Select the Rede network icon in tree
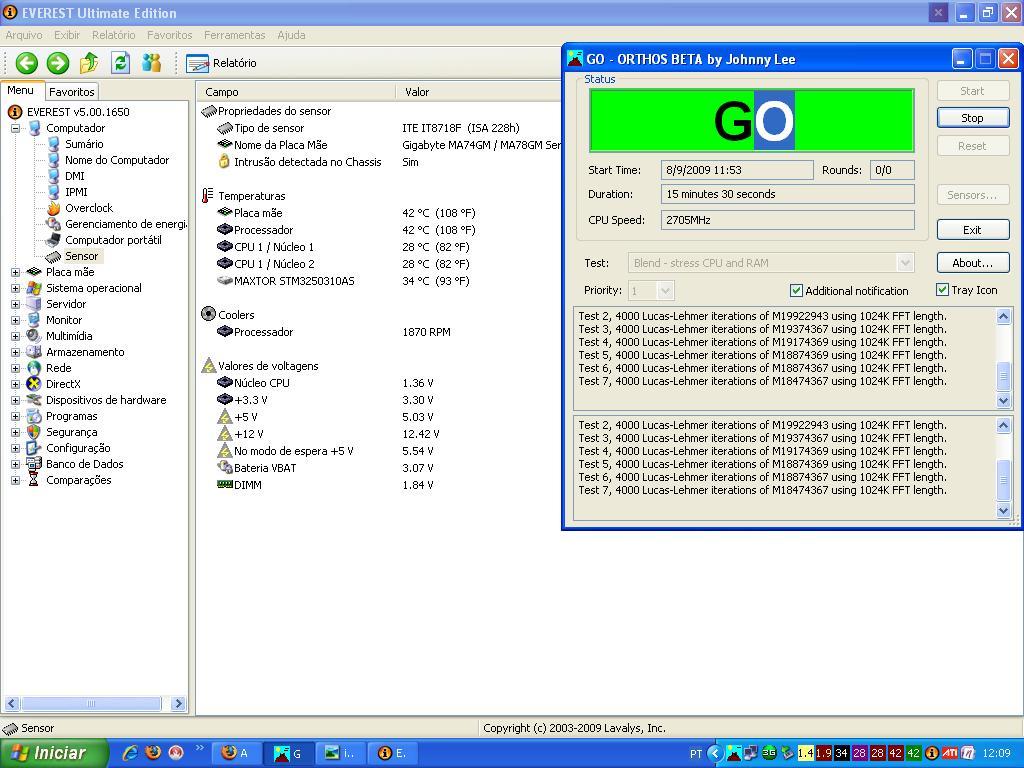1024x768 pixels. click(34, 368)
